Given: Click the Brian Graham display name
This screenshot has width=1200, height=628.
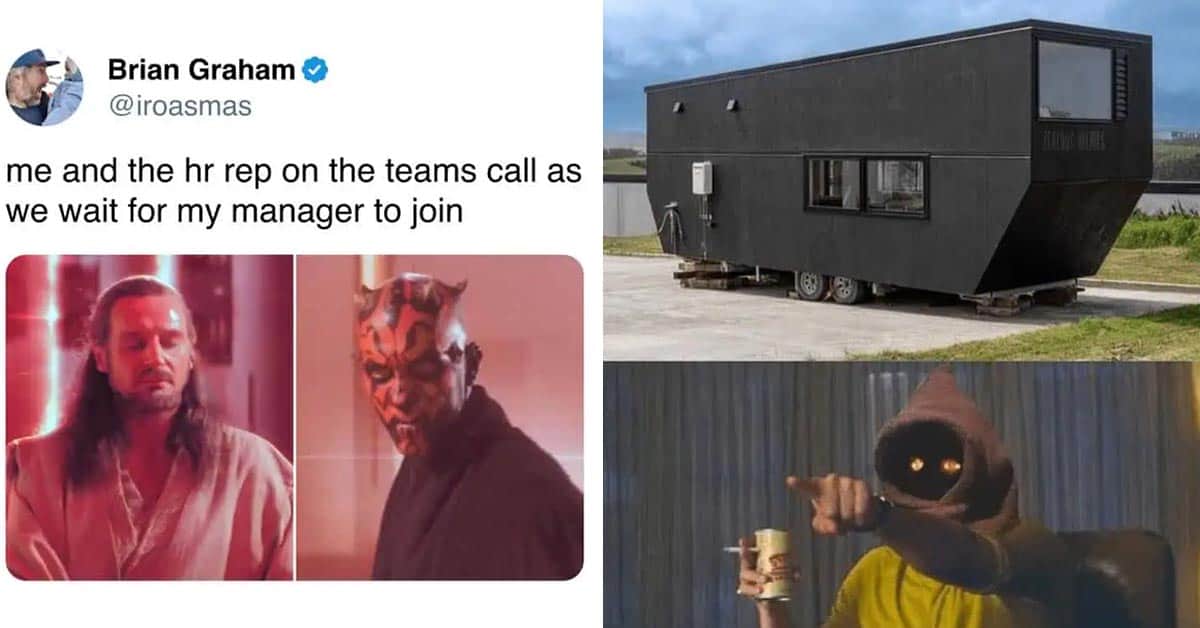Looking at the screenshot, I should coord(202,70).
